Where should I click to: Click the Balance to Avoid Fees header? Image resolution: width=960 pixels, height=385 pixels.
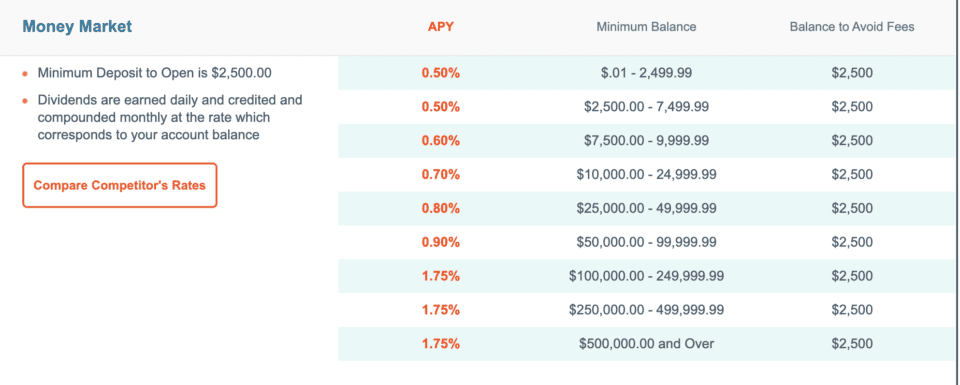852,27
